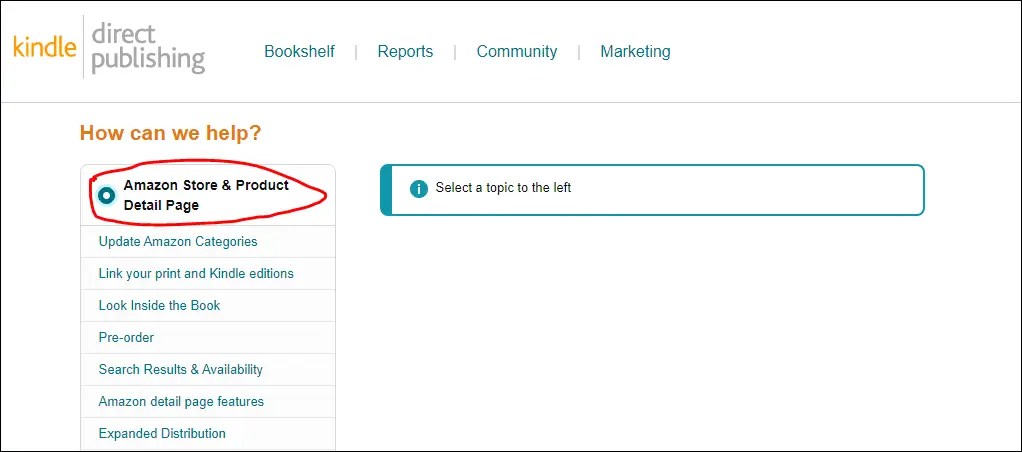Select Search Results & Availability topic
The width and height of the screenshot is (1022, 452).
coord(208,369)
